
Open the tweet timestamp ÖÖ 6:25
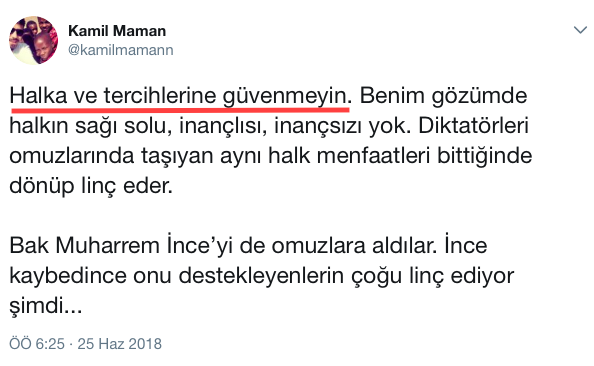click(x=37, y=344)
